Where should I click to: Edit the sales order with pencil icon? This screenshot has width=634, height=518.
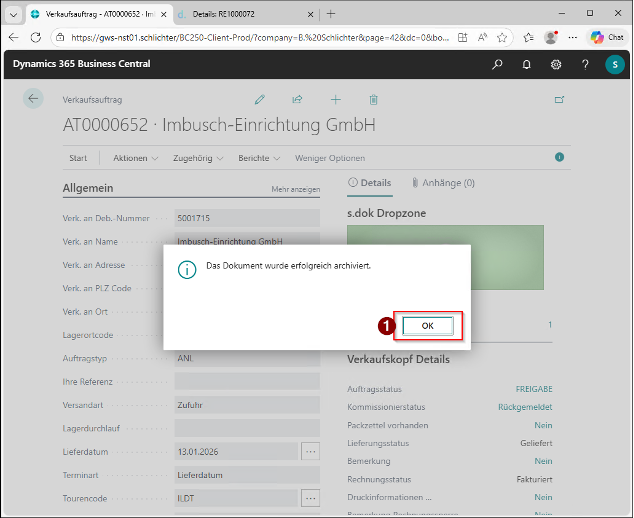260,99
